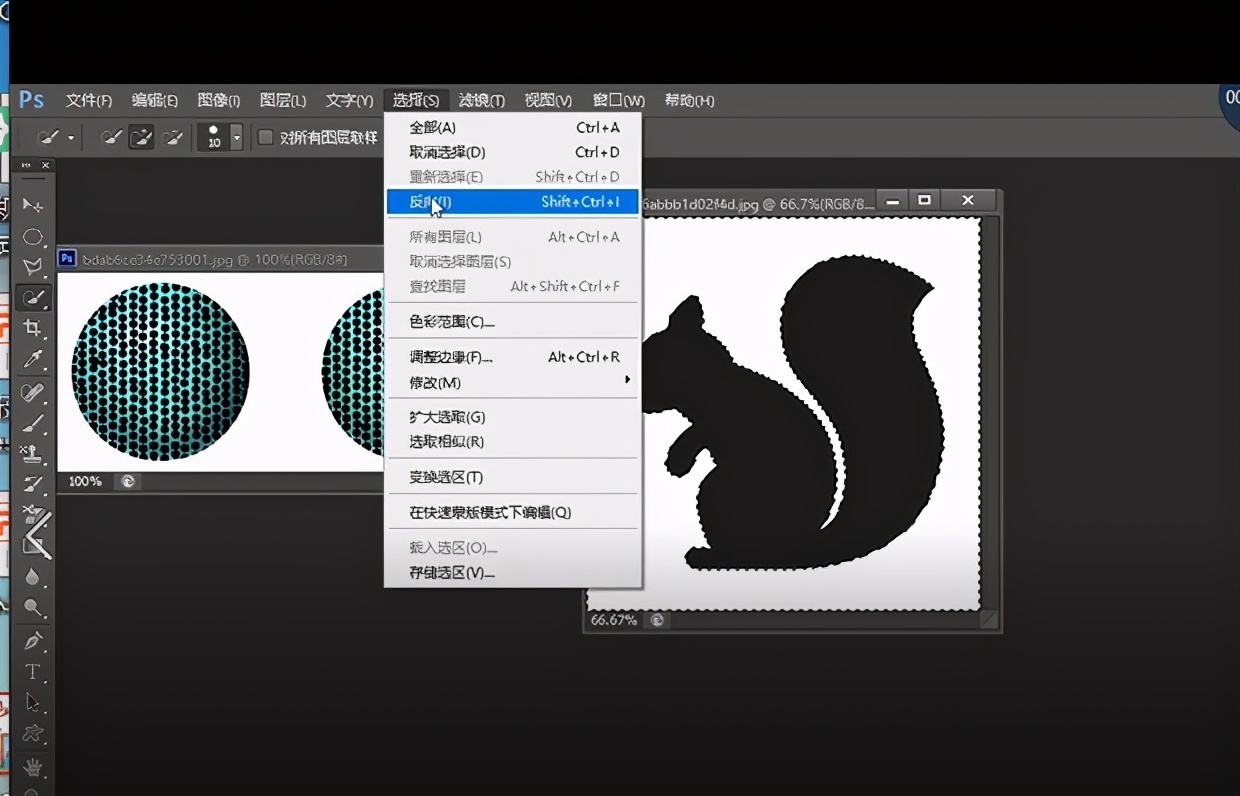Viewport: 1240px width, 796px height.
Task: Open the brush size dropdown
Action: tap(236, 137)
